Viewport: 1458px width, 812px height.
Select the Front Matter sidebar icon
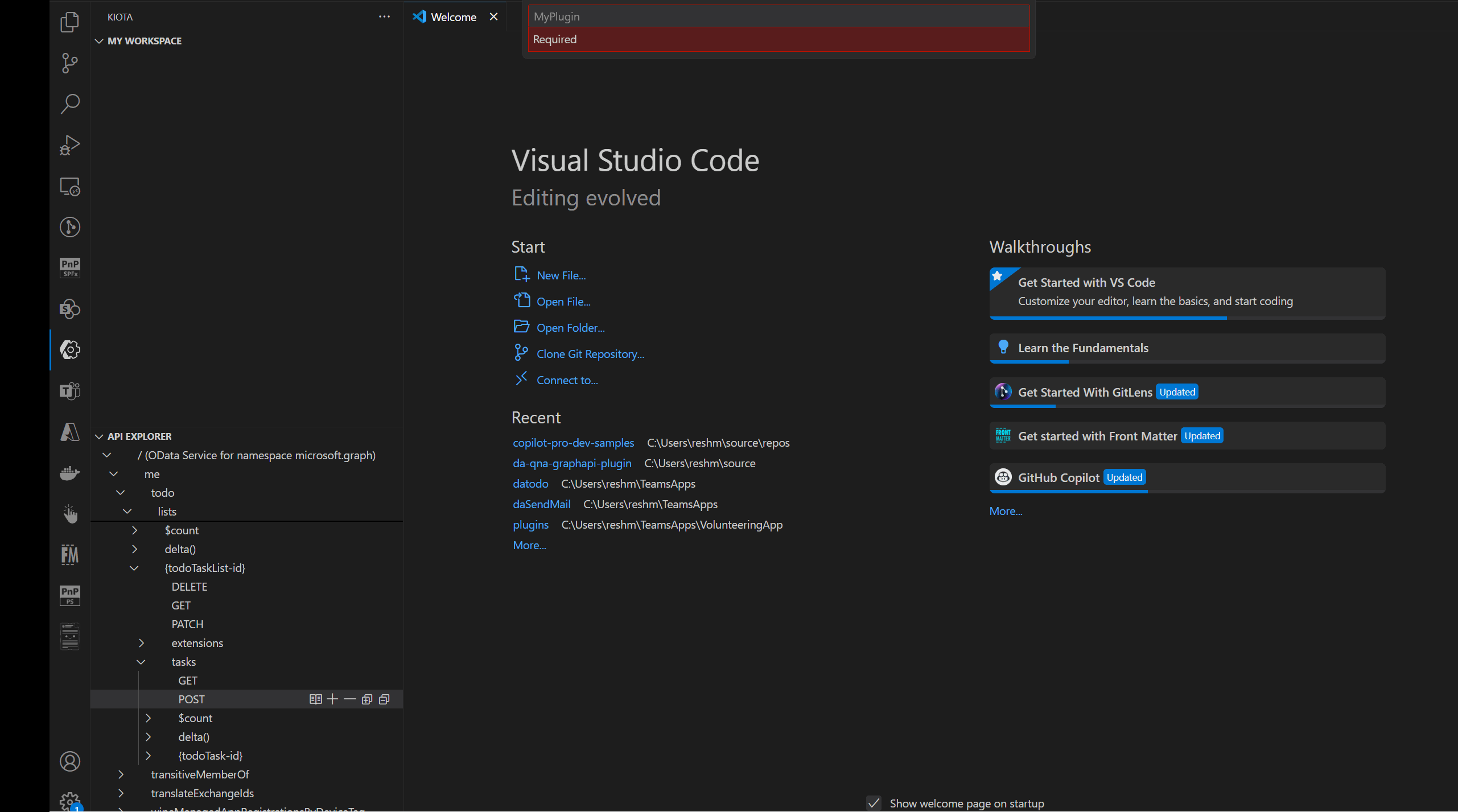click(x=69, y=554)
